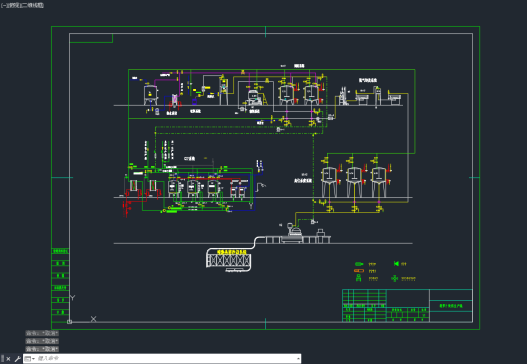Close the command line window
The image size is (527, 364).
pyautogui.click(x=8, y=359)
